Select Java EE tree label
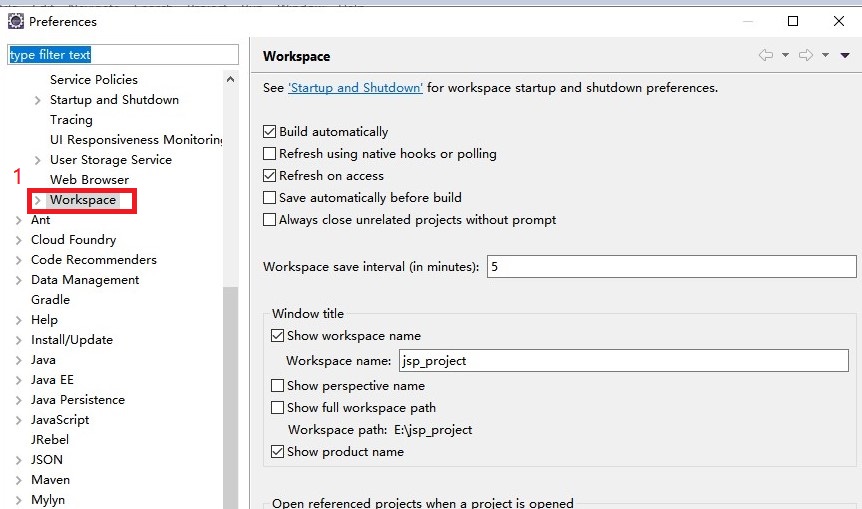 coord(52,380)
